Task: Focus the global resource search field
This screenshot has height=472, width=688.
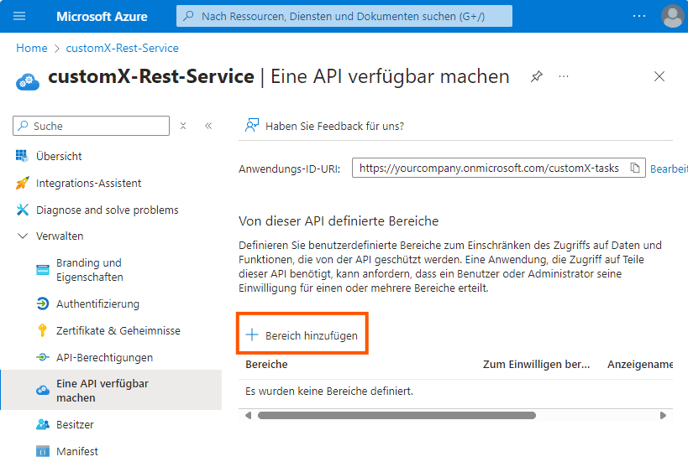Action: pyautogui.click(x=344, y=16)
